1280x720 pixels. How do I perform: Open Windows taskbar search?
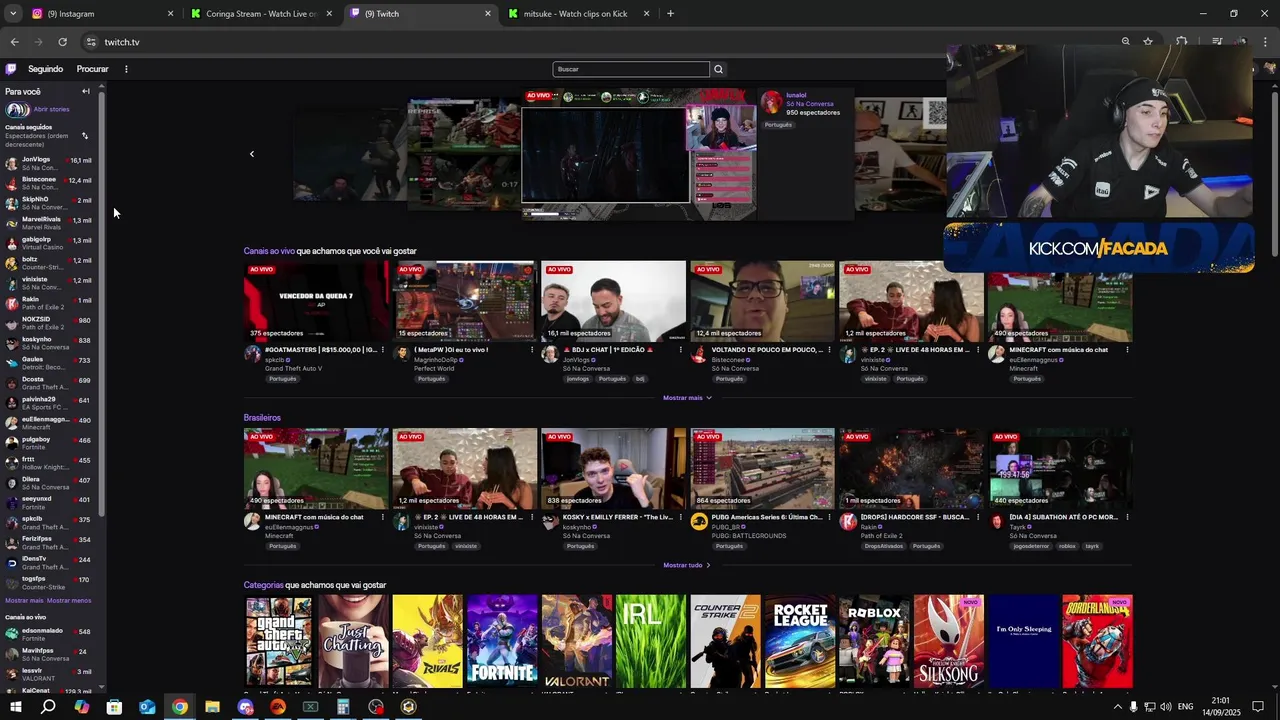48,707
